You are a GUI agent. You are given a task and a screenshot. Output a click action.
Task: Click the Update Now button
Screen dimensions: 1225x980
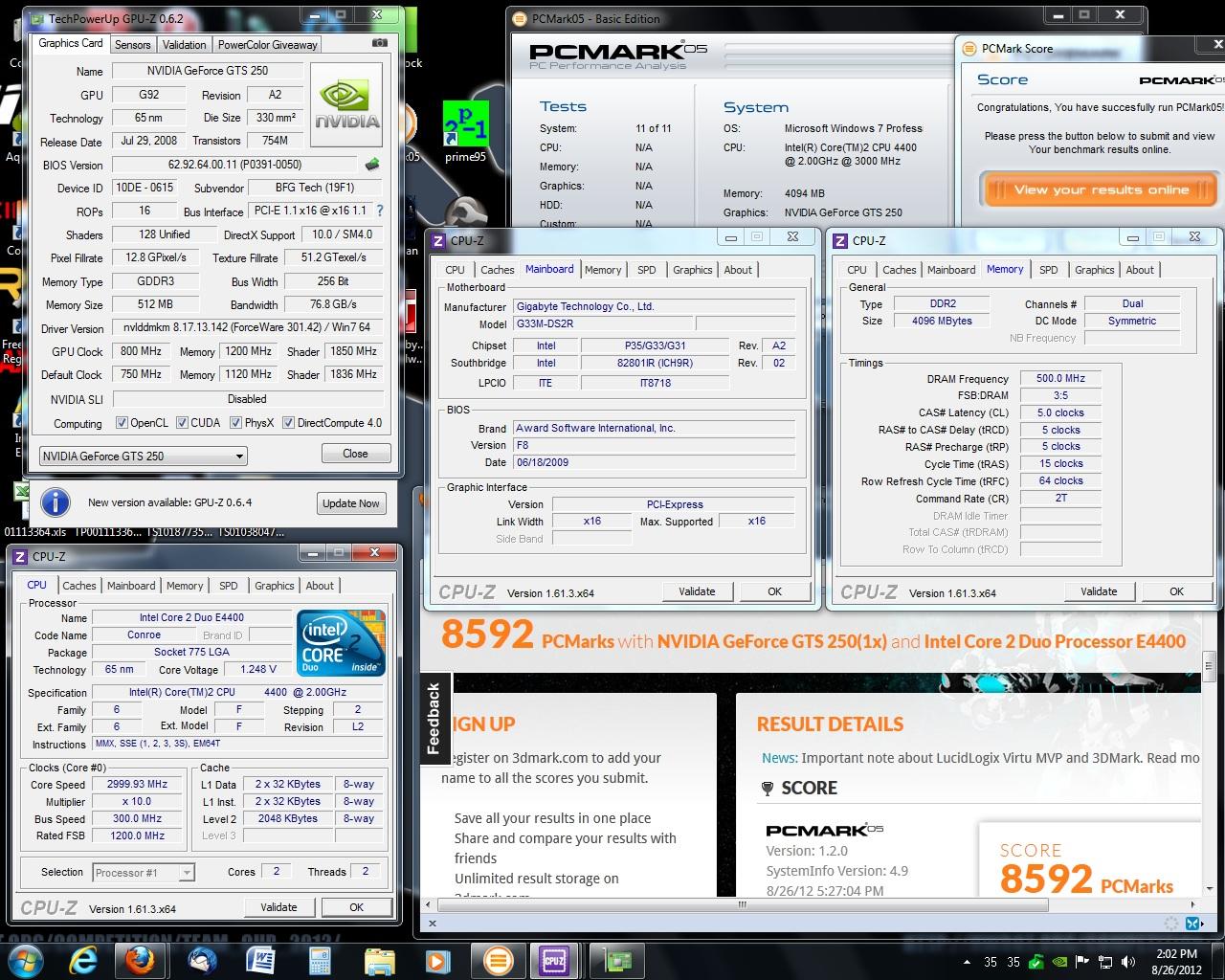pos(350,503)
